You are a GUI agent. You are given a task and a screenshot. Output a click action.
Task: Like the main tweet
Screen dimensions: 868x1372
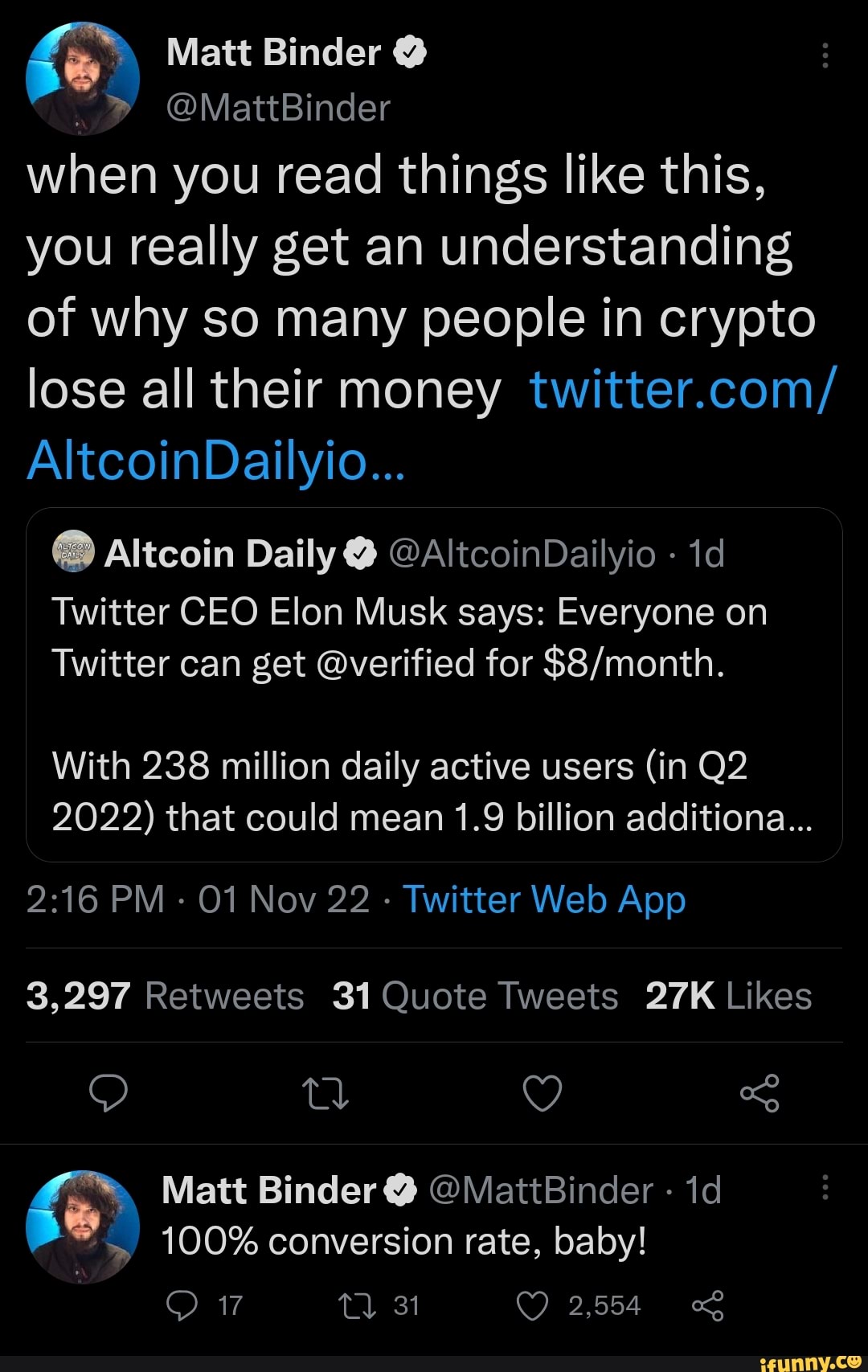(542, 1093)
